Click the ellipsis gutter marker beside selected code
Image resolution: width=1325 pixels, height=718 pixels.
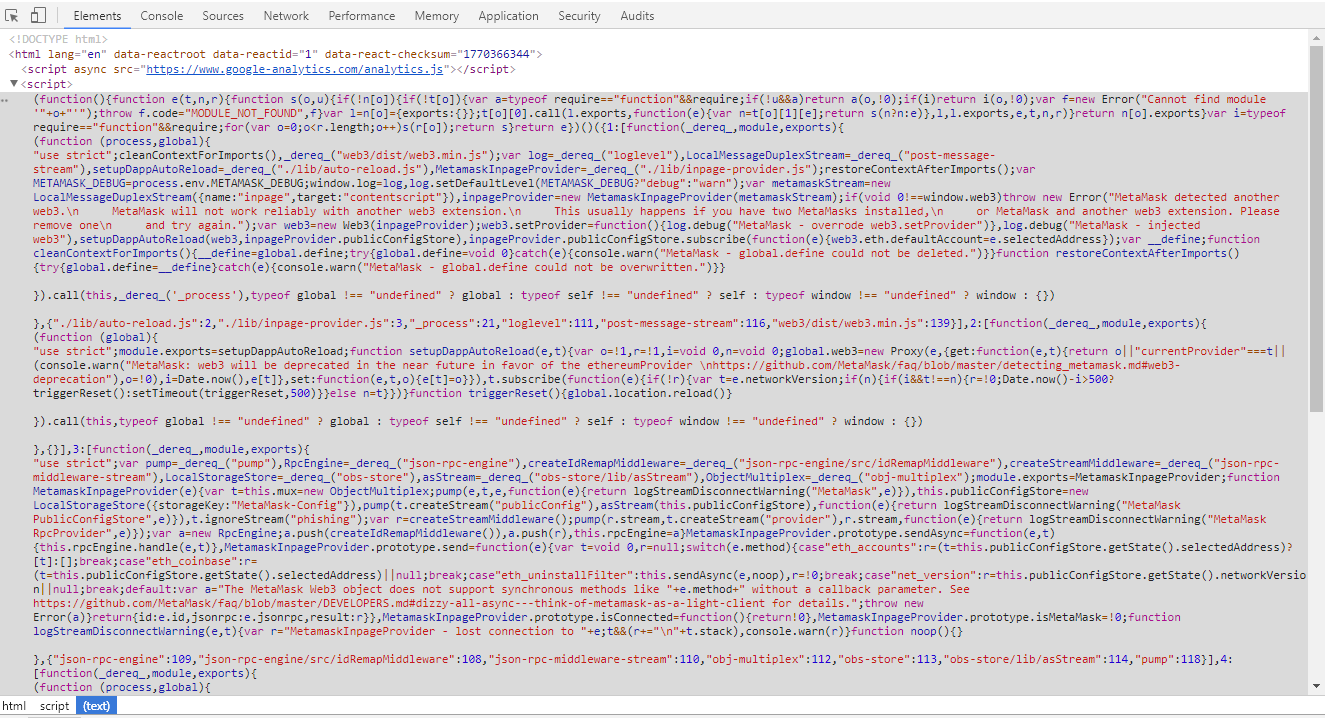tap(6, 100)
